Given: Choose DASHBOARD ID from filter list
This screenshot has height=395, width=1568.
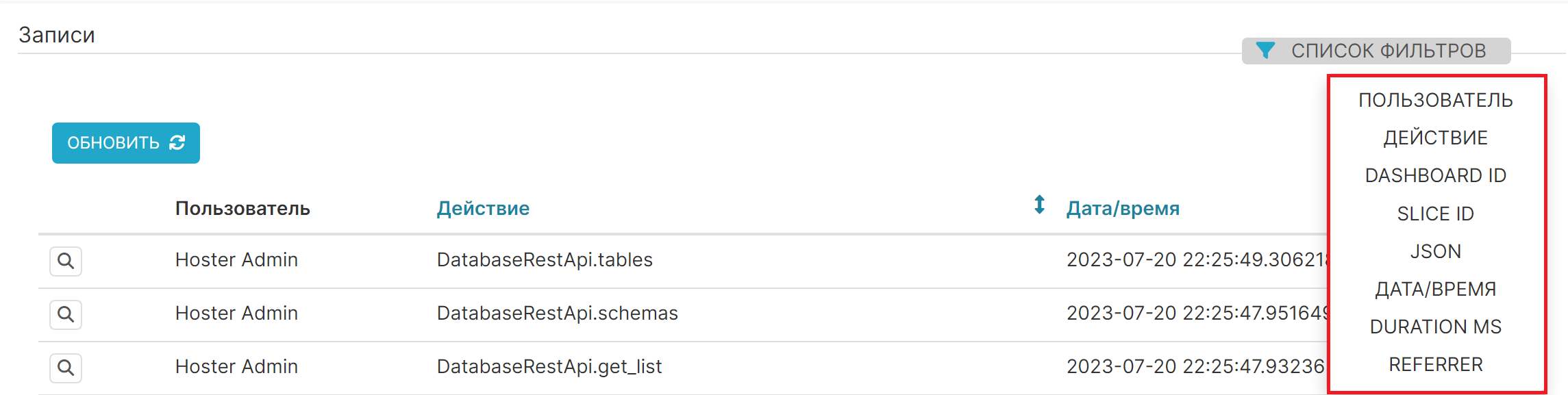Looking at the screenshot, I should point(1436,176).
